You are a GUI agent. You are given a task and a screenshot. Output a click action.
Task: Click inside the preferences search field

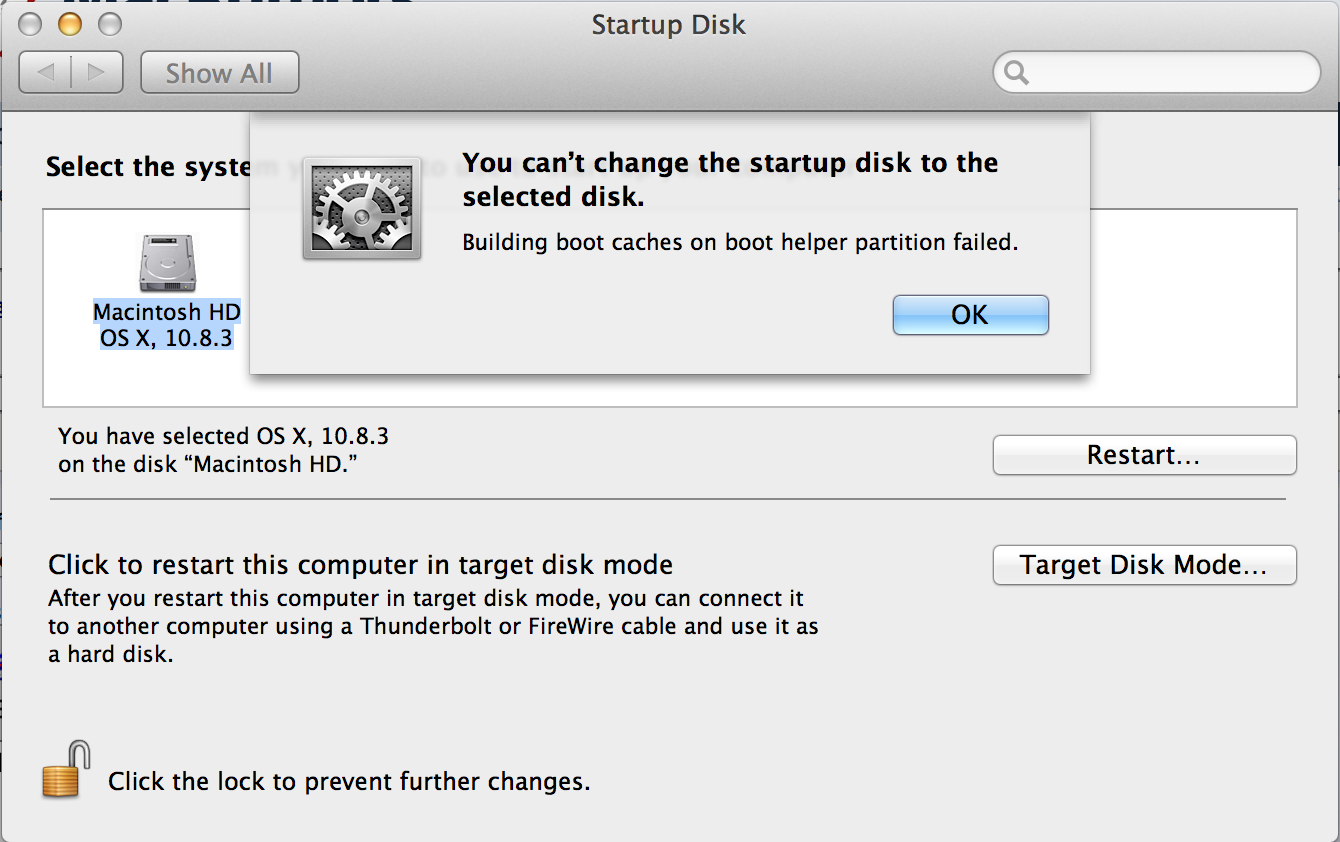pos(1170,73)
